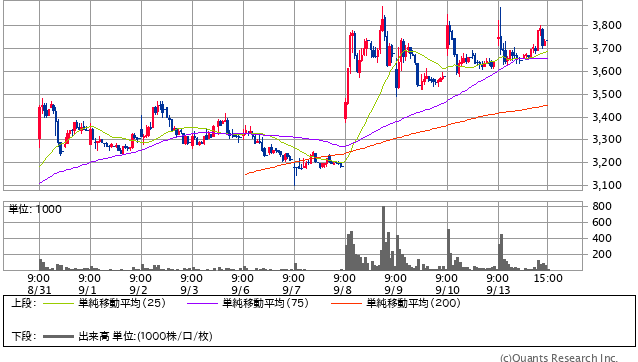Image resolution: width=638 pixels, height=362 pixels.
Task: Select the 9/8 date label
Action: (344, 290)
